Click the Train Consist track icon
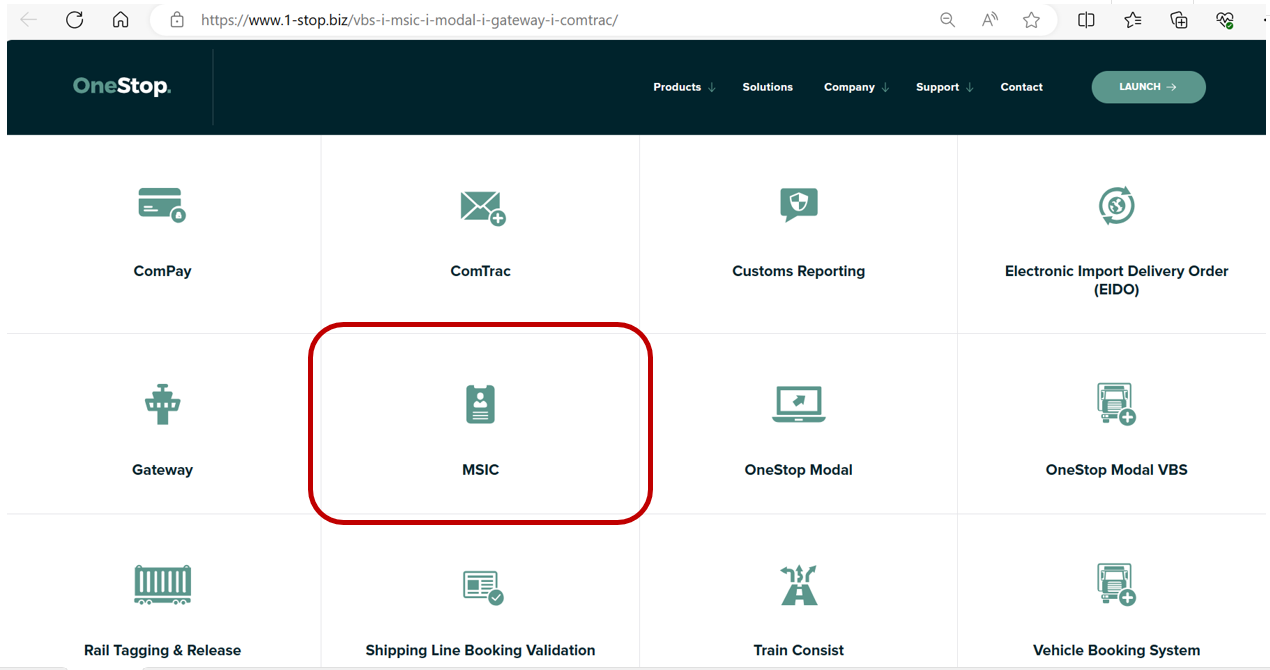Screen dimensions: 1270x670 [x=799, y=585]
